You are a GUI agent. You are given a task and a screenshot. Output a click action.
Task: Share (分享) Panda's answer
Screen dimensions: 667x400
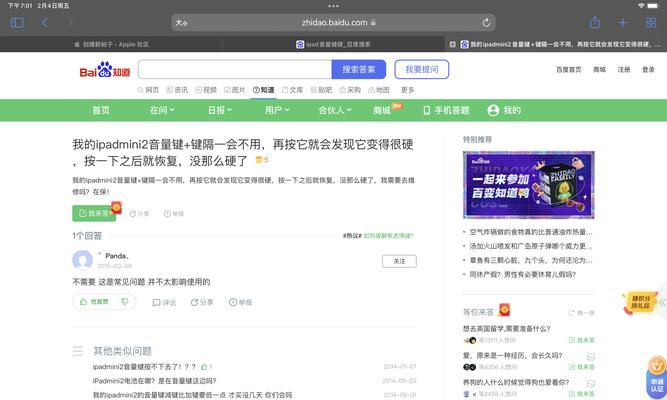pos(202,302)
